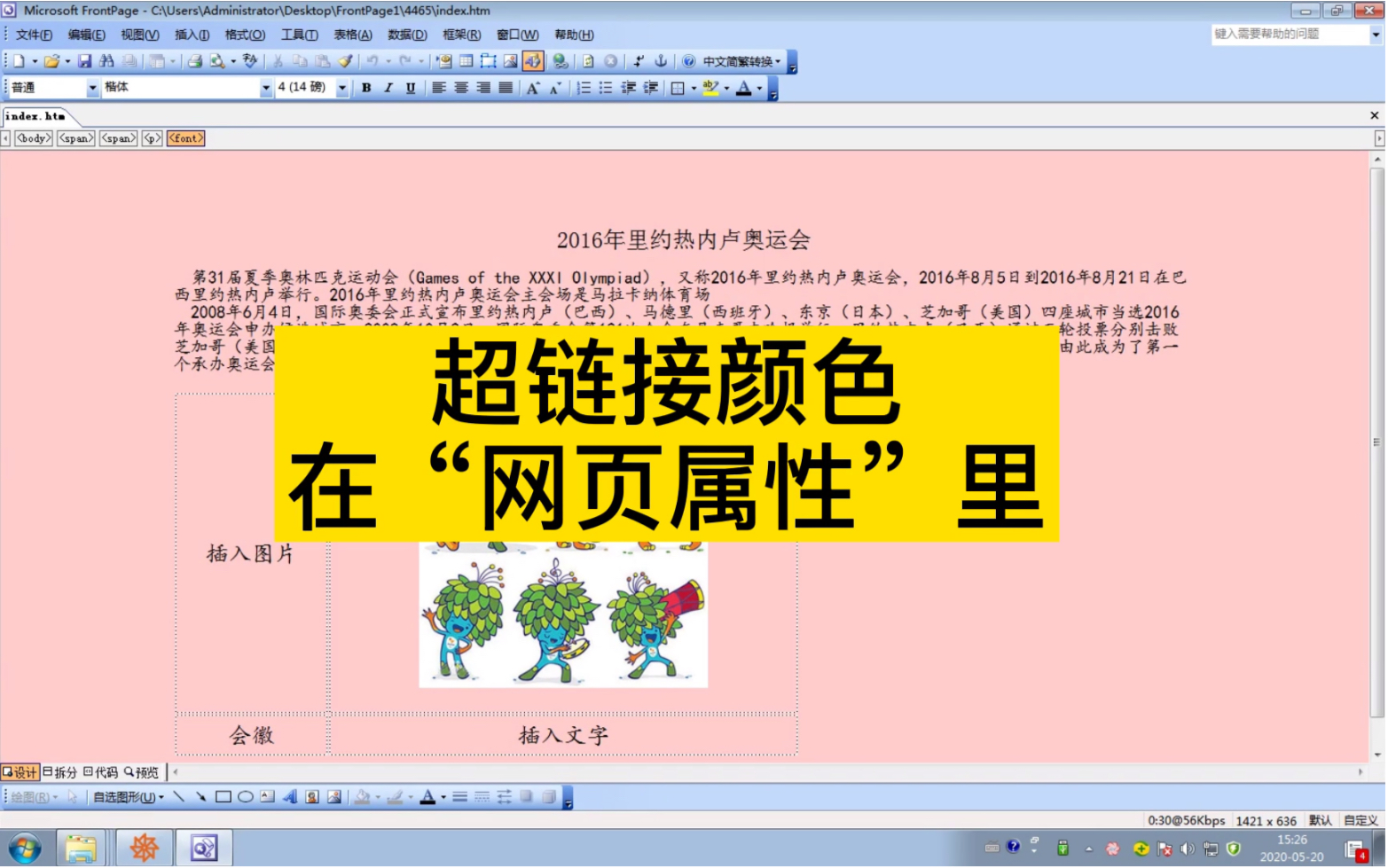The image size is (1388, 868).
Task: Open the 自选图形(U) autoshapes menu
Action: pyautogui.click(x=124, y=797)
